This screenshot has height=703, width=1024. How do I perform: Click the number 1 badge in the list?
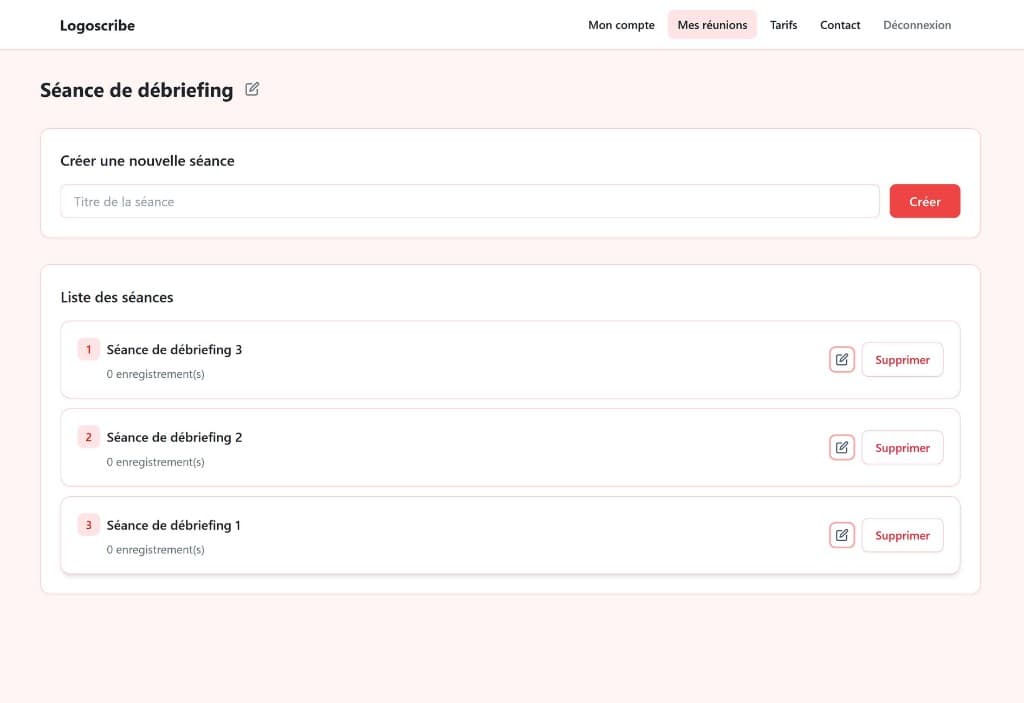[88, 350]
